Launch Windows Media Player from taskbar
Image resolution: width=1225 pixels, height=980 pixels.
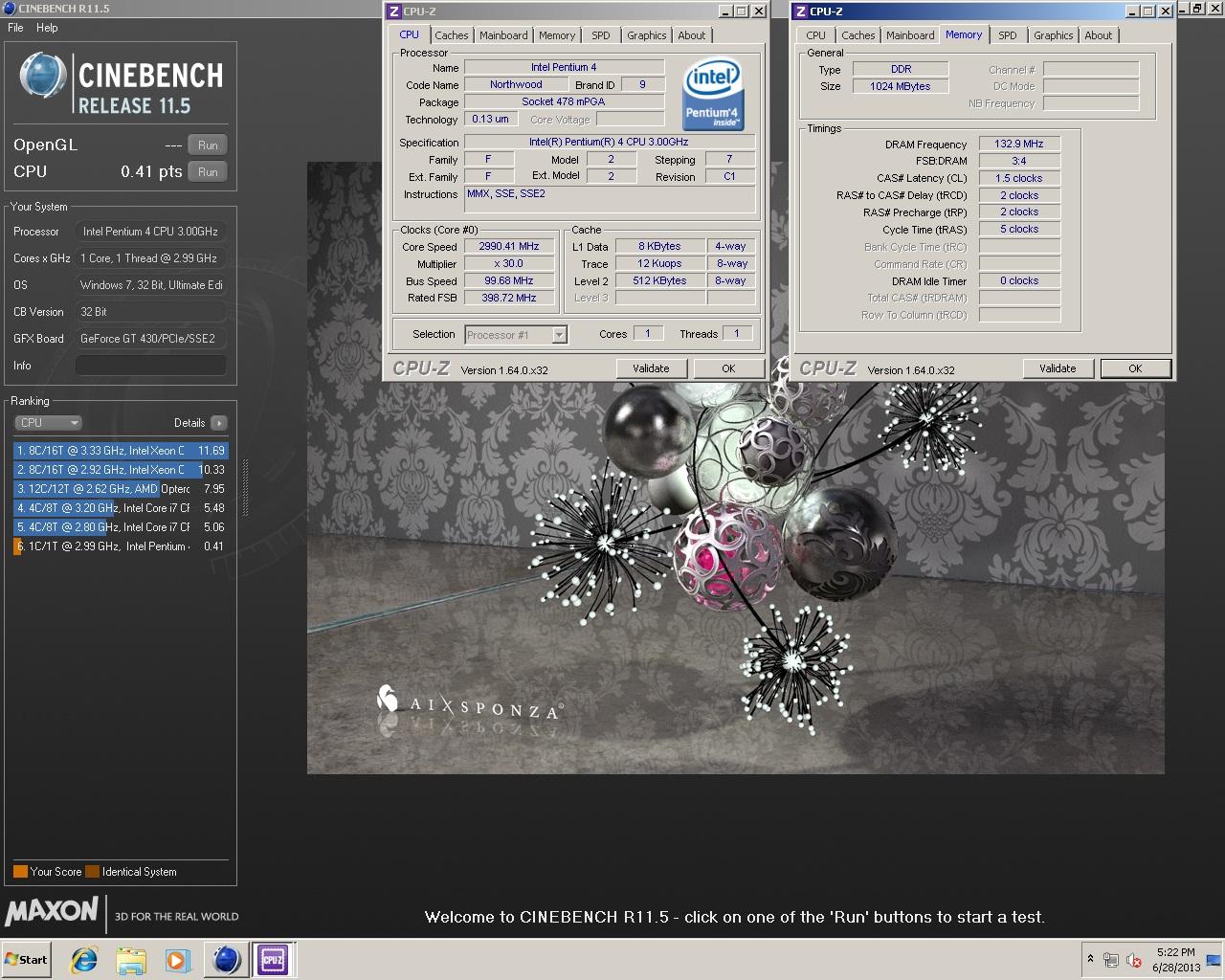pos(177,959)
